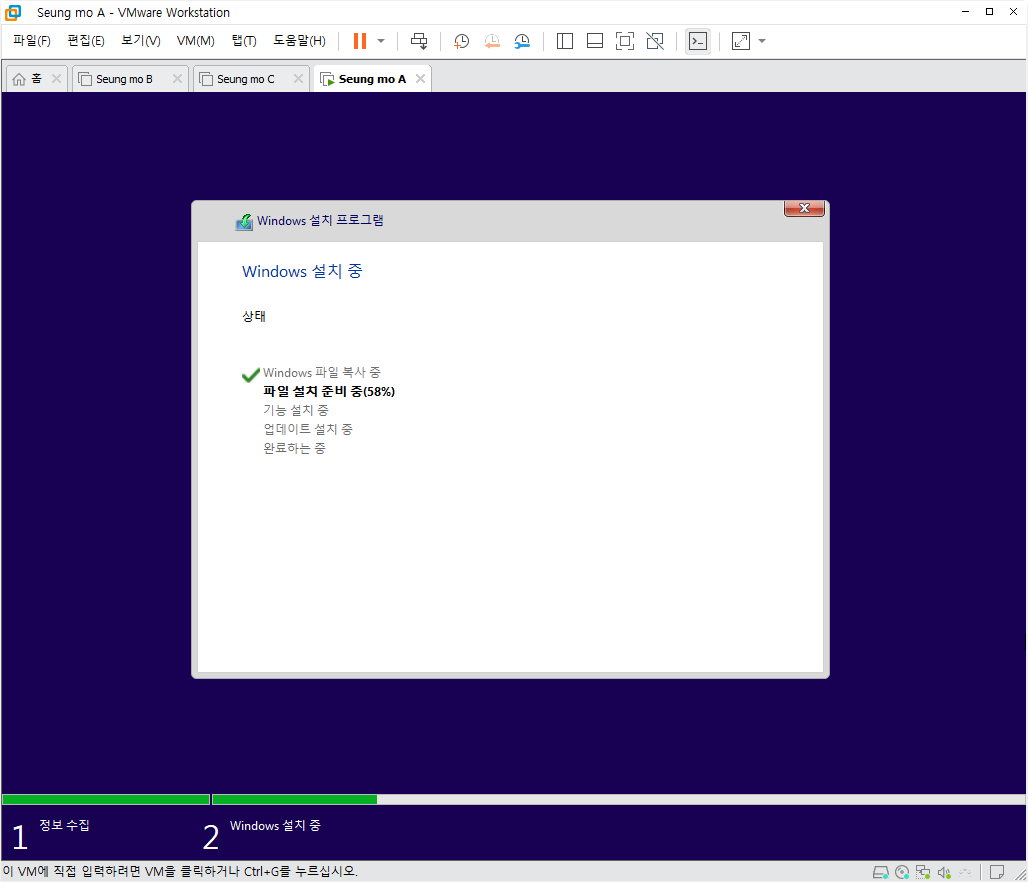Open the 편집(E) menu
This screenshot has width=1028, height=882.
point(86,41)
